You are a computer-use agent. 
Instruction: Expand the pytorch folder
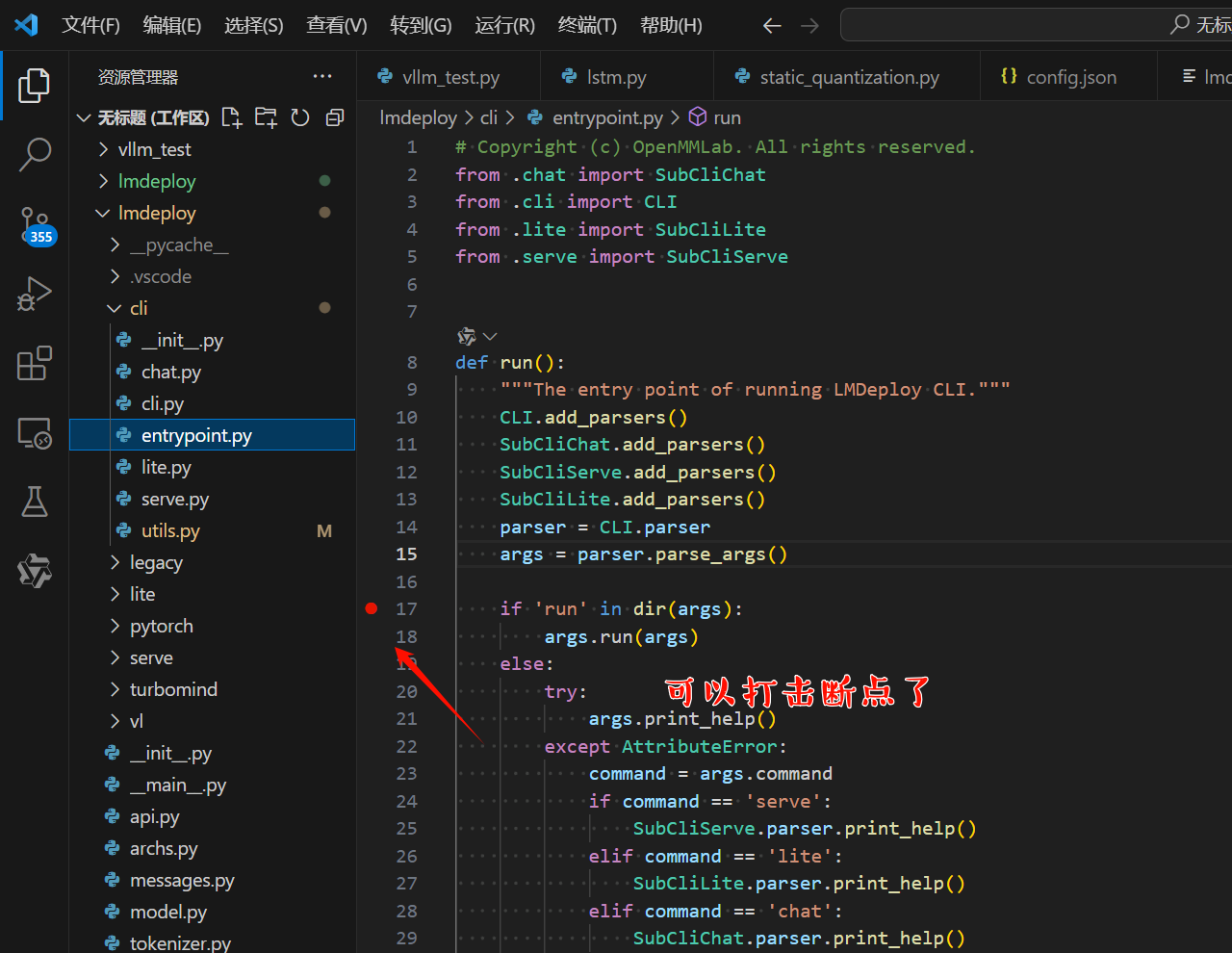(115, 626)
